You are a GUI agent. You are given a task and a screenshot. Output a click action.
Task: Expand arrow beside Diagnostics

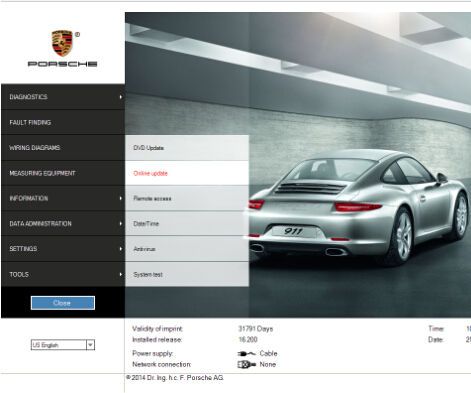[x=121, y=97]
